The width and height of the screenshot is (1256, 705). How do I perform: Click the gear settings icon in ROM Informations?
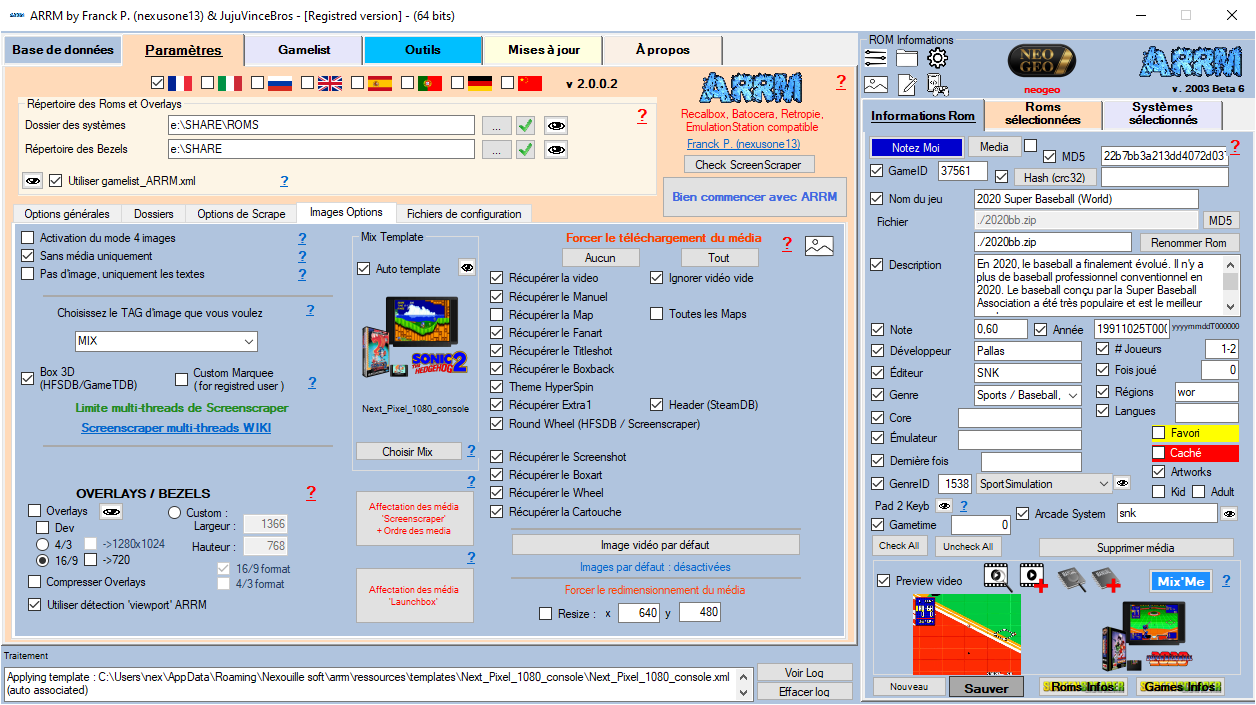(x=937, y=58)
